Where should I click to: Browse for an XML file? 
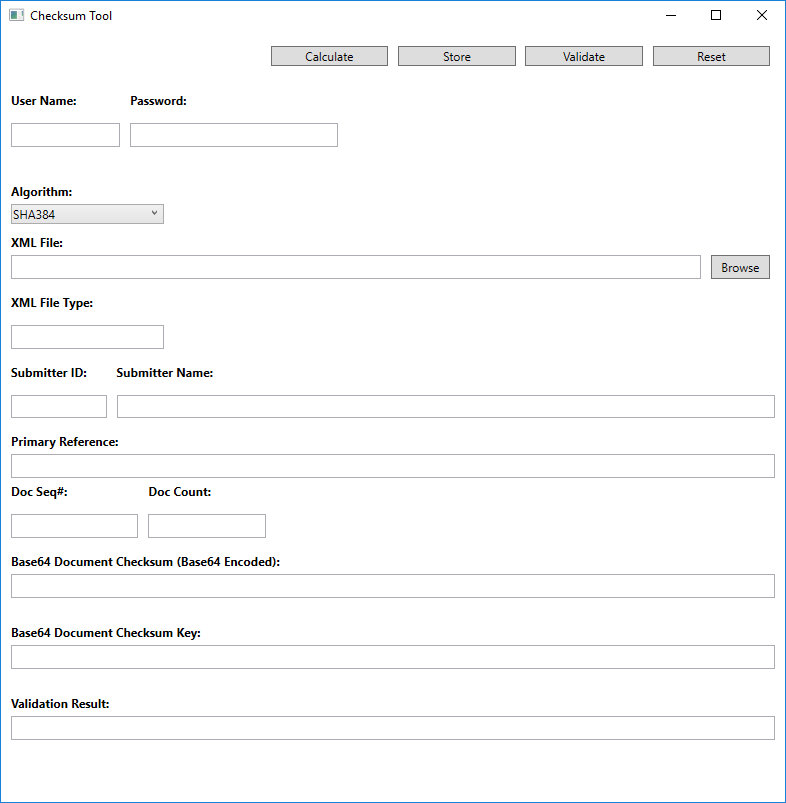click(x=740, y=267)
